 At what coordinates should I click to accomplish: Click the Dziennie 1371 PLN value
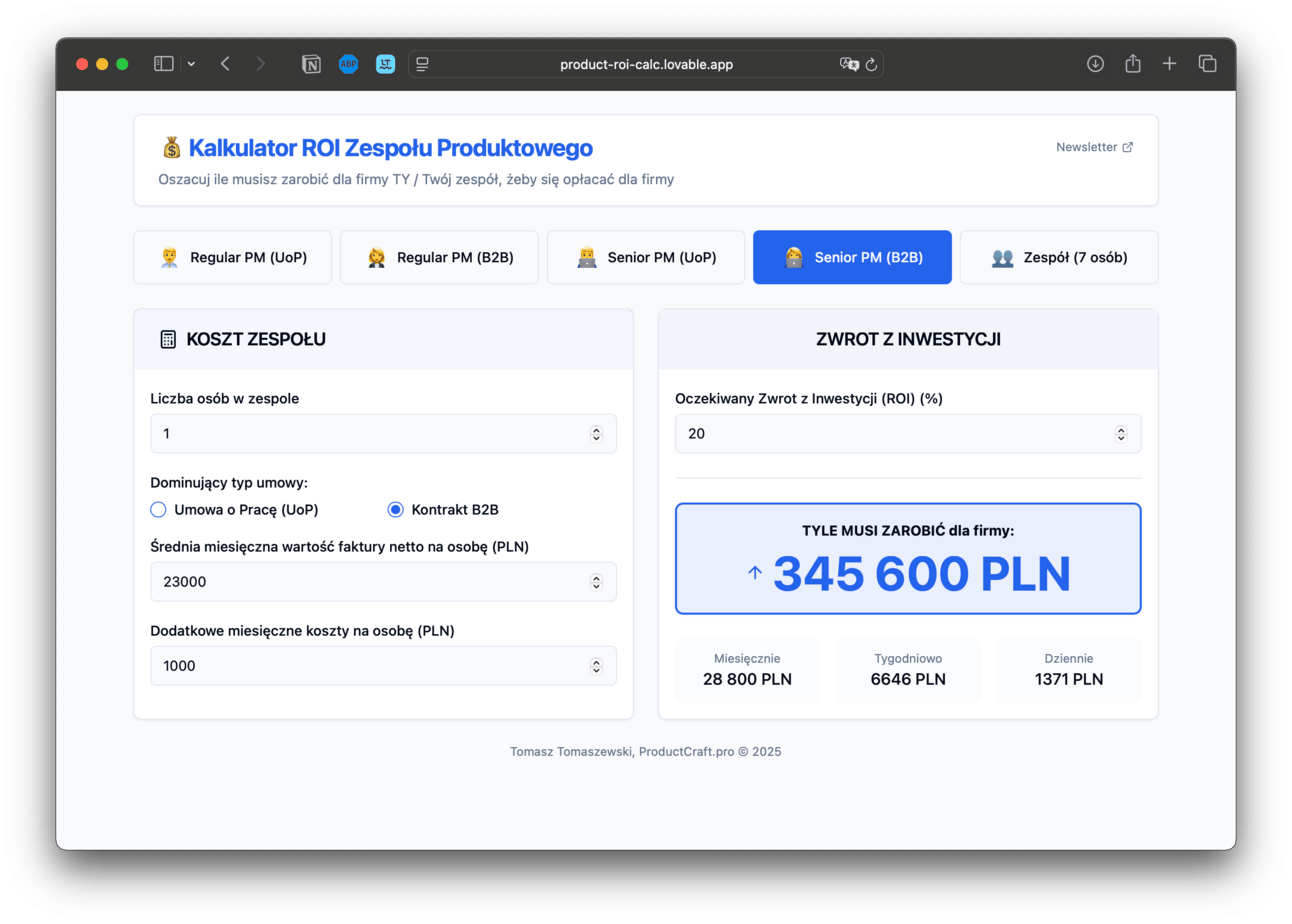[1069, 679]
